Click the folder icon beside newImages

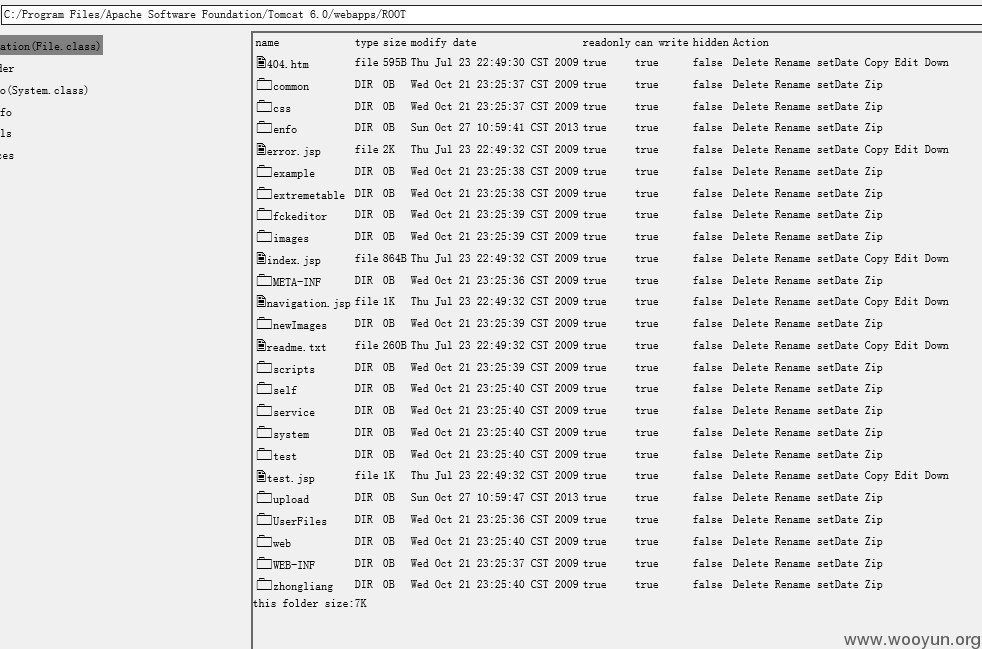[x=264, y=323]
